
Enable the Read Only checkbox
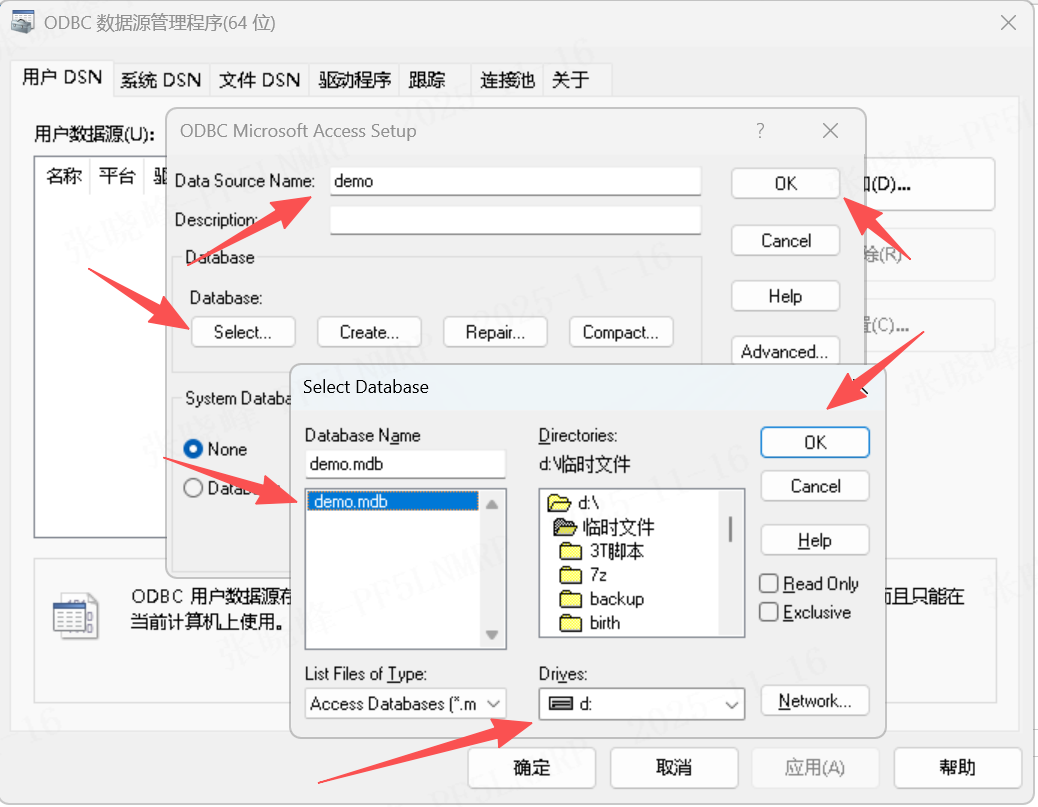click(x=769, y=583)
